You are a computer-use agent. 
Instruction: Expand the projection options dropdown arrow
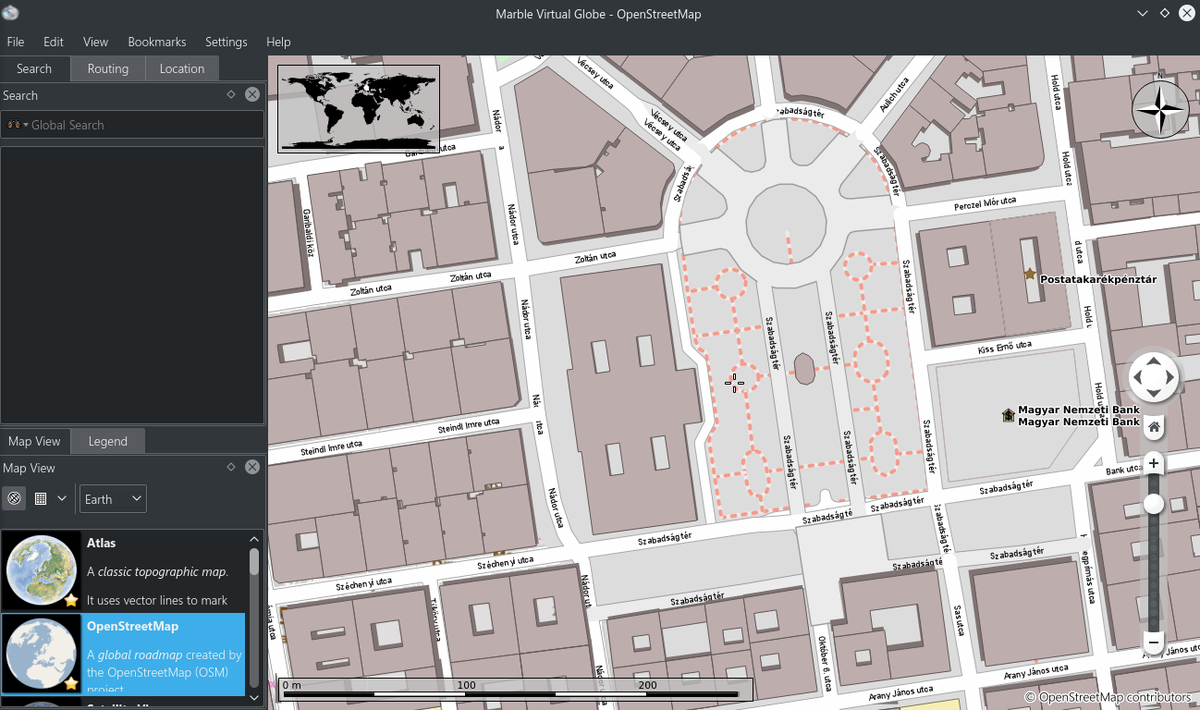coord(62,498)
